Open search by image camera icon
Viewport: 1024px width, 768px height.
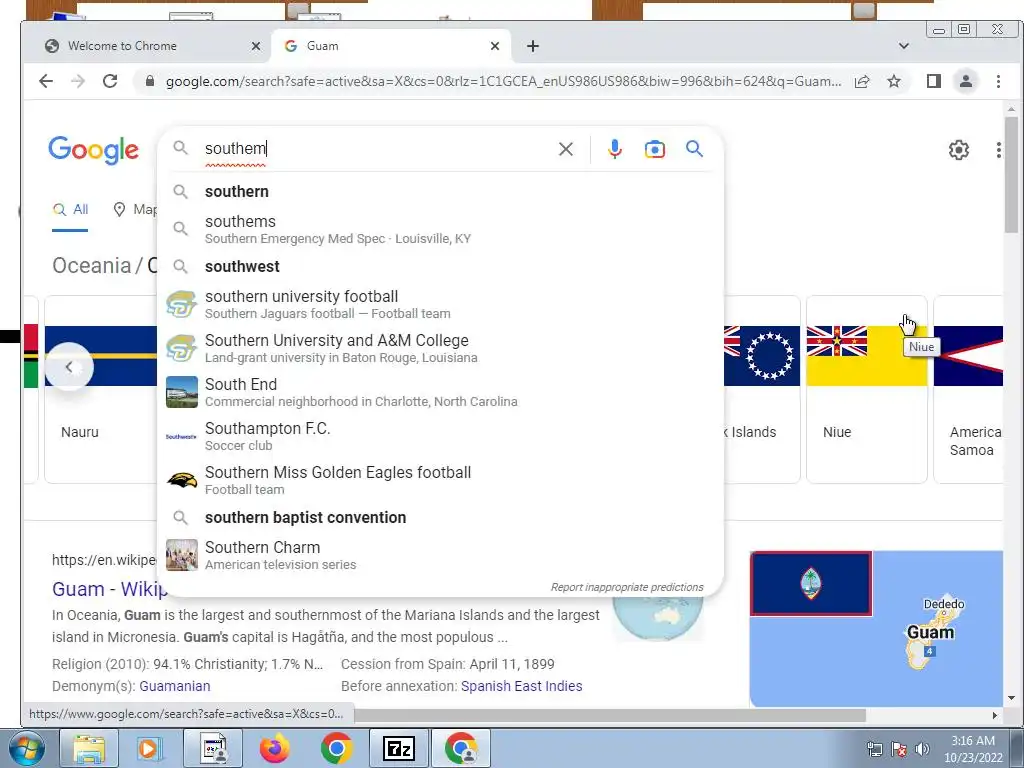tap(654, 150)
